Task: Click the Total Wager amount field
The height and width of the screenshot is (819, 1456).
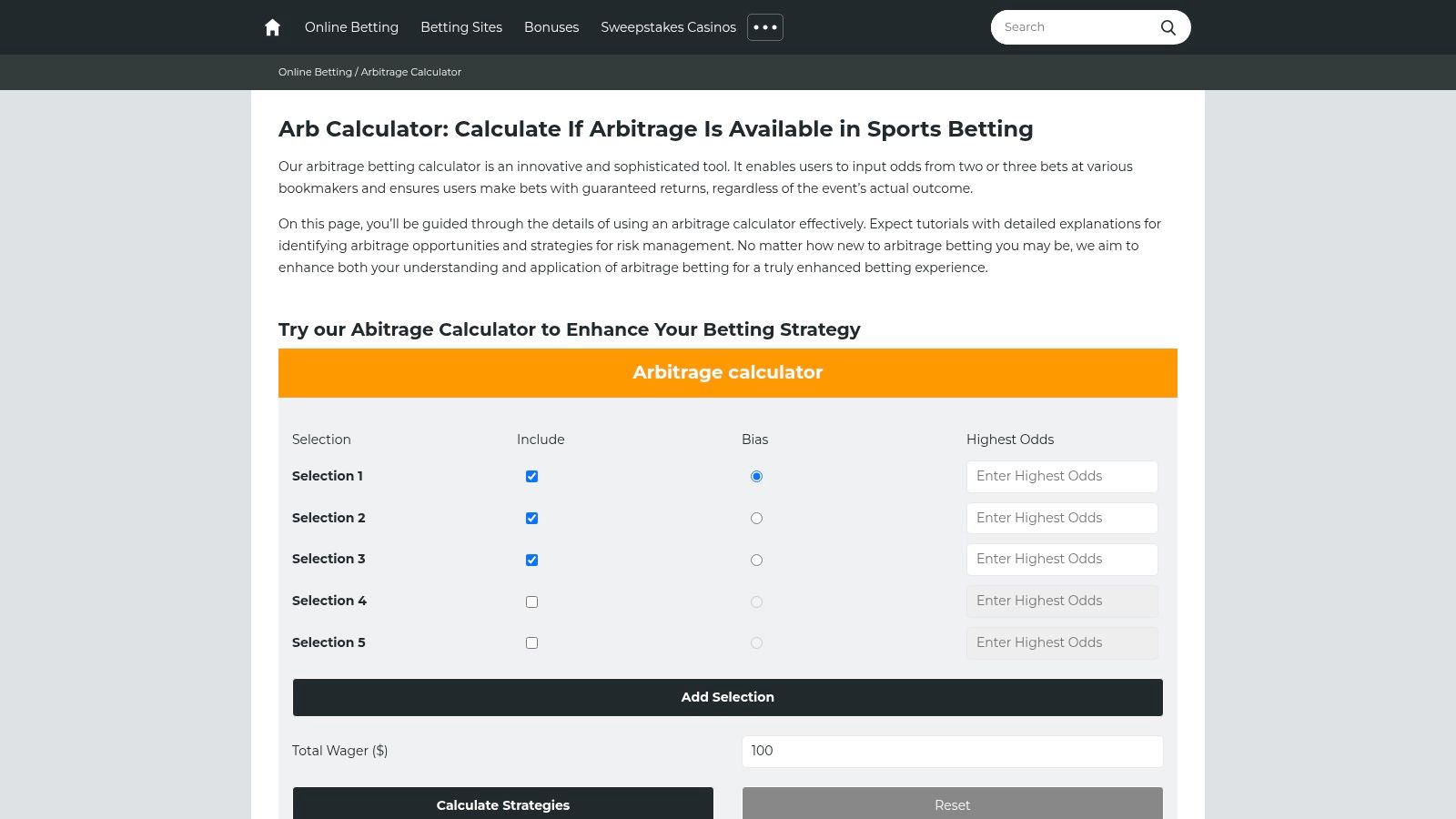Action: click(x=952, y=752)
